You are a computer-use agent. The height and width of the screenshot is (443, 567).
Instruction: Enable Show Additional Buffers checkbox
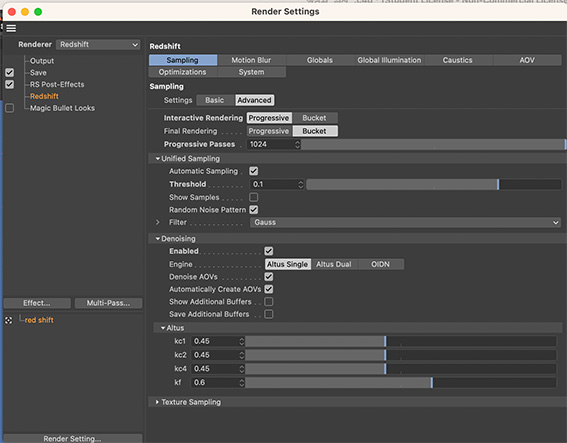(x=269, y=302)
